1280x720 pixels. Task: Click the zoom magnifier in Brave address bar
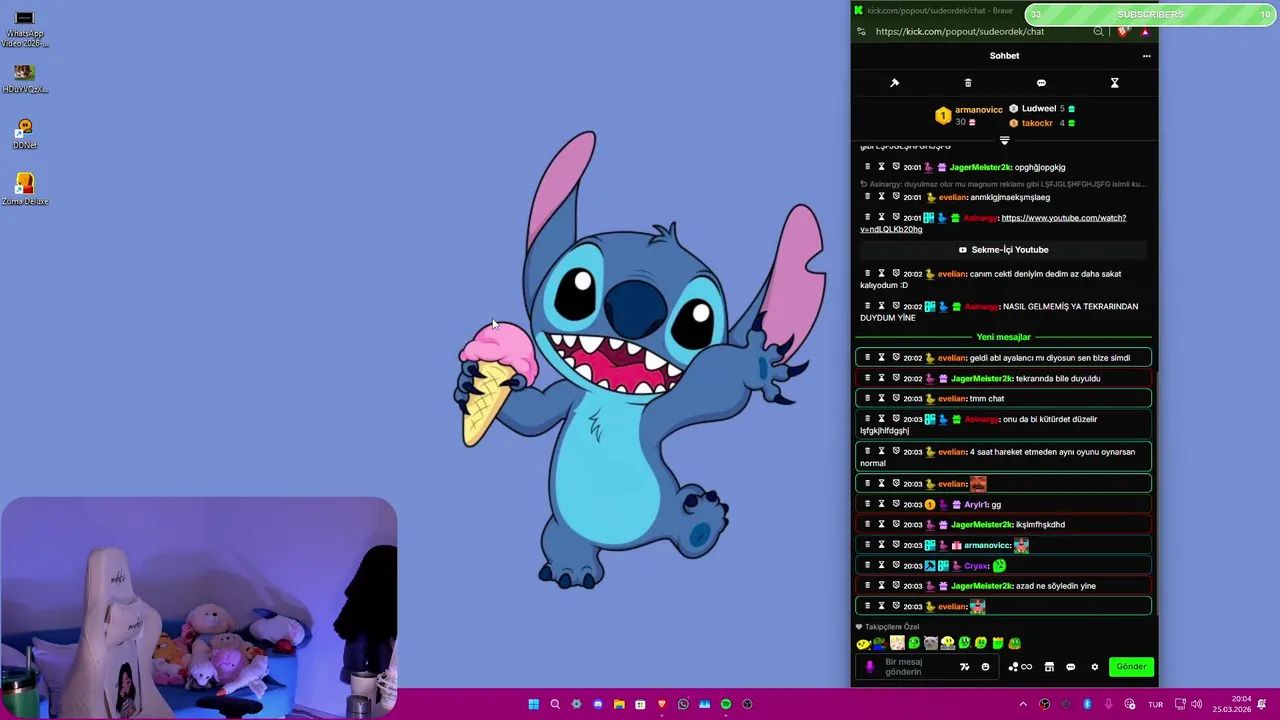pos(1098,32)
